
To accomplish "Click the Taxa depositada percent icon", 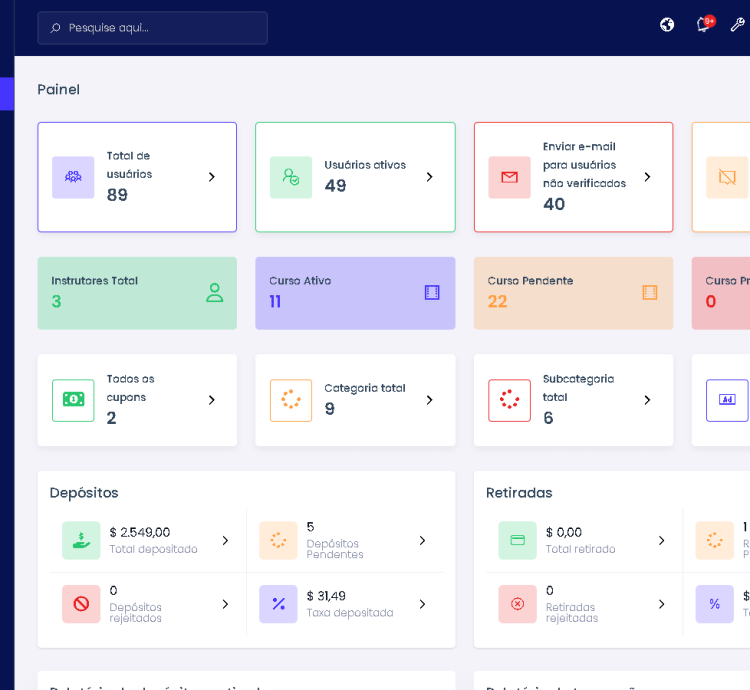I will (x=278, y=604).
